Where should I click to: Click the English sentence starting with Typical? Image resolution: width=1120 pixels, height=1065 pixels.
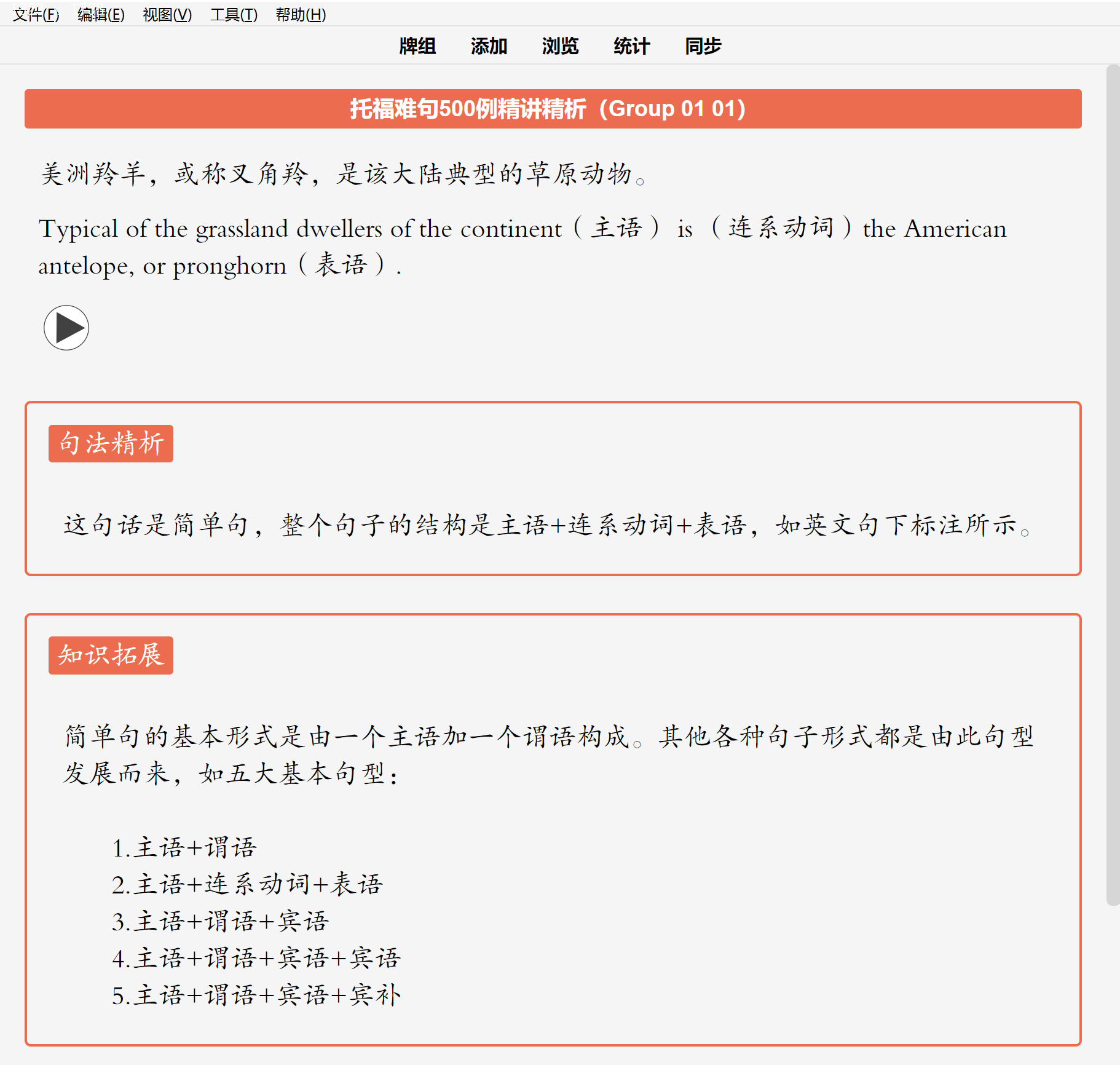point(523,247)
